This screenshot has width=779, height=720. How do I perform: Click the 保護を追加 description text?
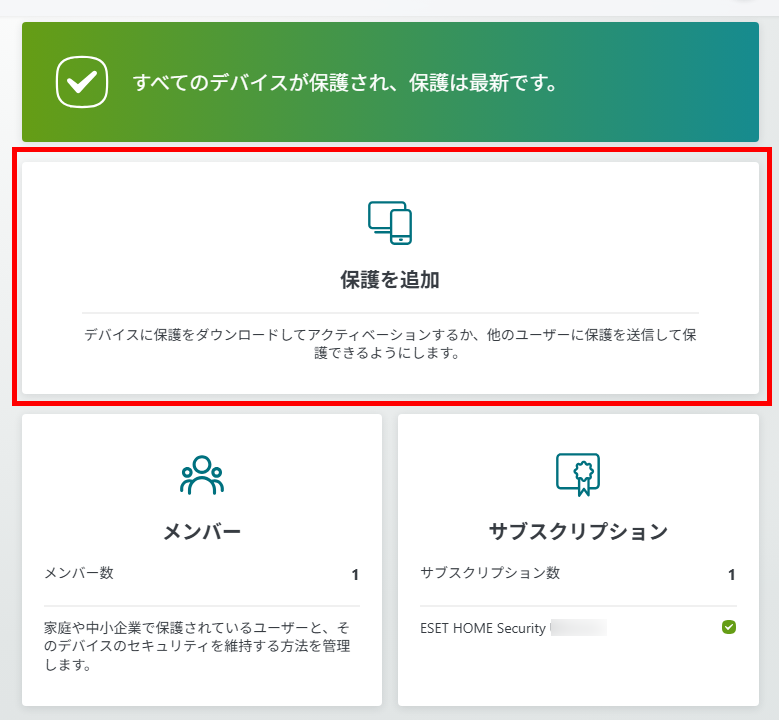390,343
